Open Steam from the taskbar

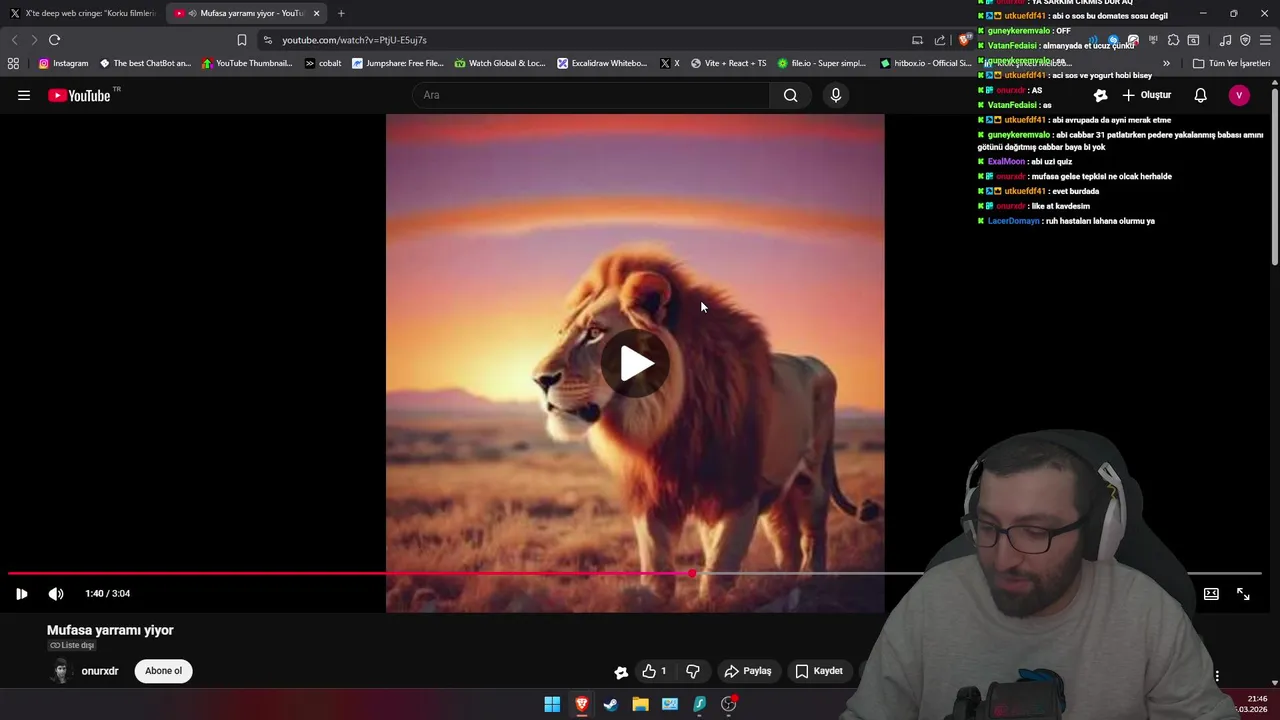pos(611,704)
